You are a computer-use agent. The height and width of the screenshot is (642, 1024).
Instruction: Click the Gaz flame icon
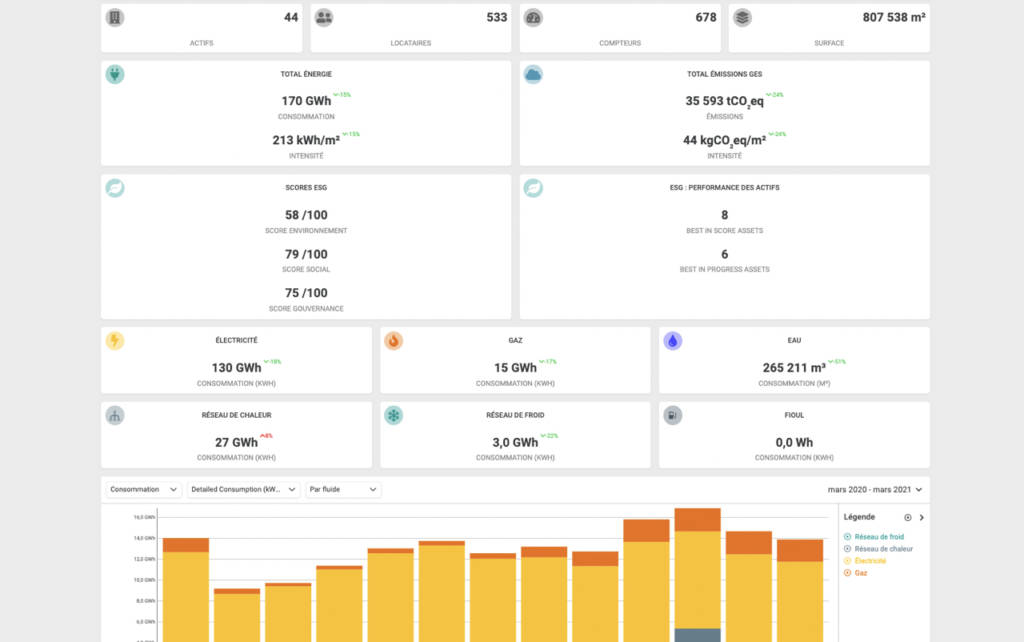click(394, 341)
